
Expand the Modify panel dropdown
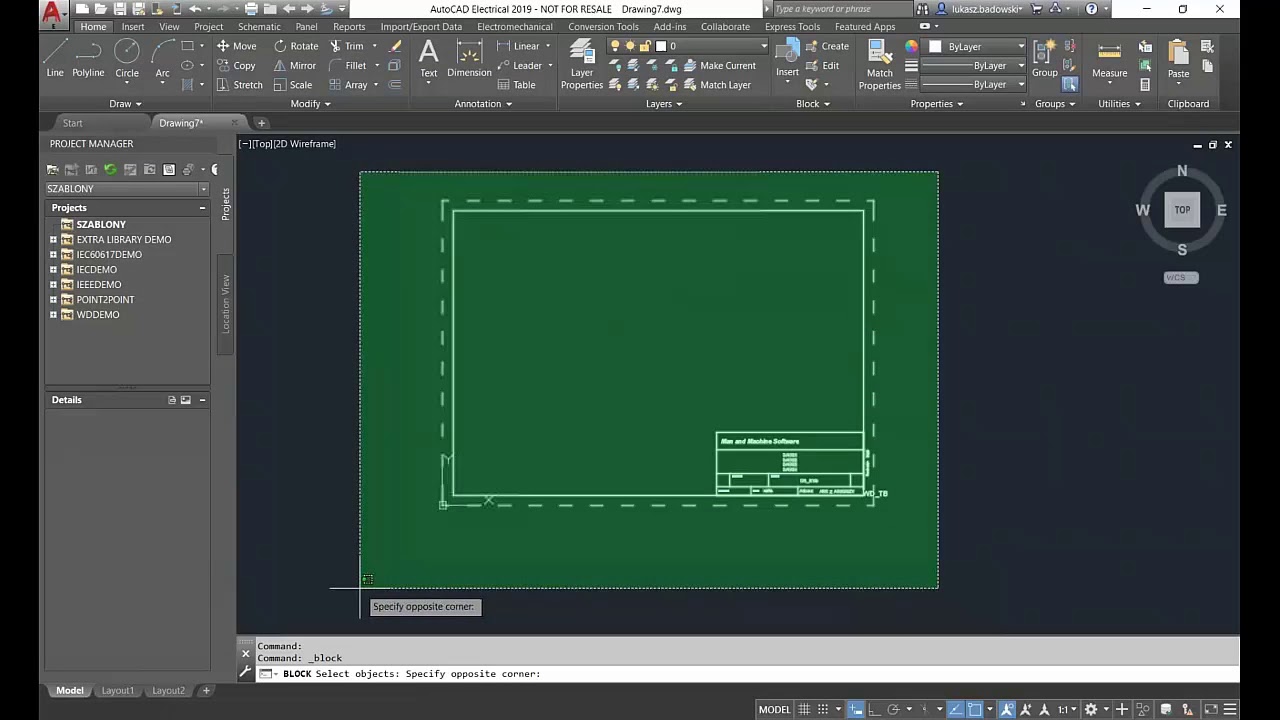coord(311,104)
